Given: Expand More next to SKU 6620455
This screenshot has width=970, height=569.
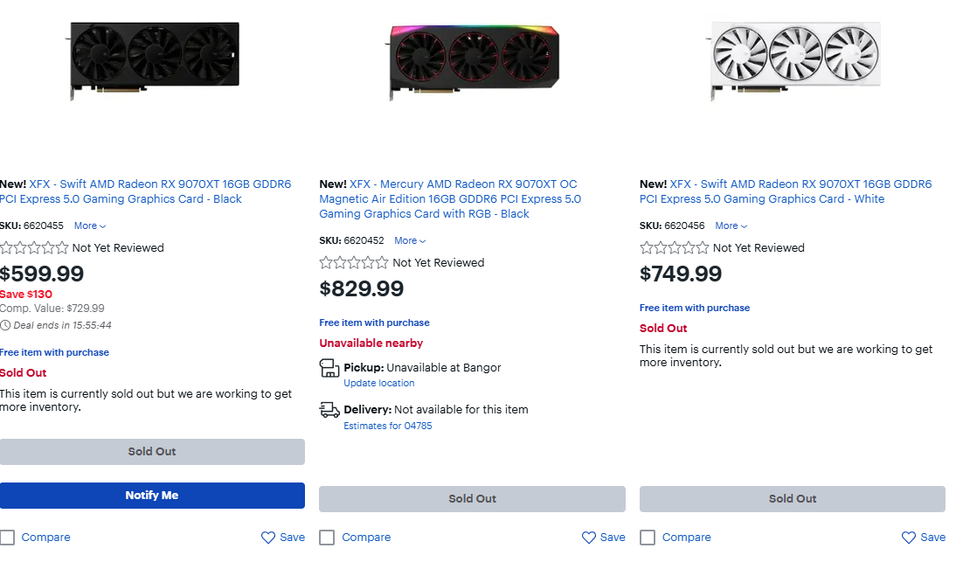Looking at the screenshot, I should coord(89,226).
